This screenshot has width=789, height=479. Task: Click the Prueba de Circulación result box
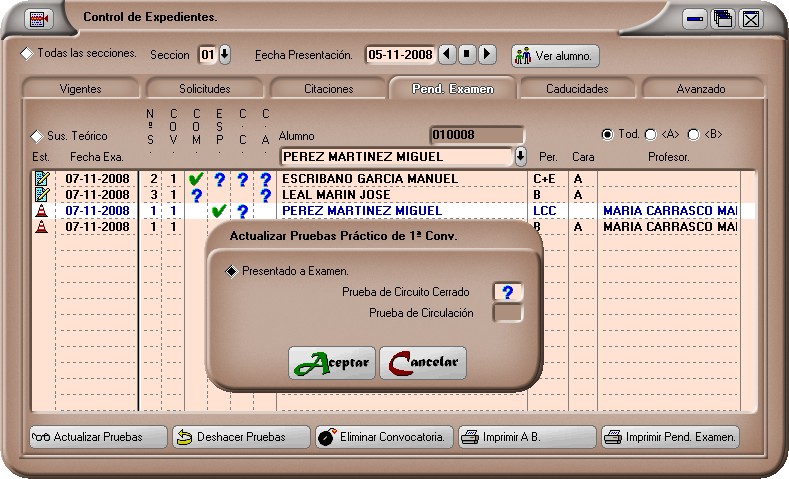tap(507, 313)
